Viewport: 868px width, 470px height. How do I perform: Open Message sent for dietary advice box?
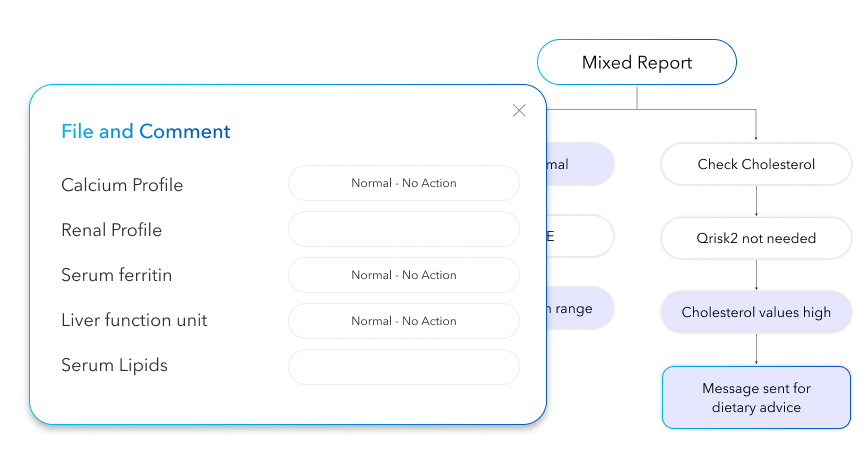(x=756, y=397)
